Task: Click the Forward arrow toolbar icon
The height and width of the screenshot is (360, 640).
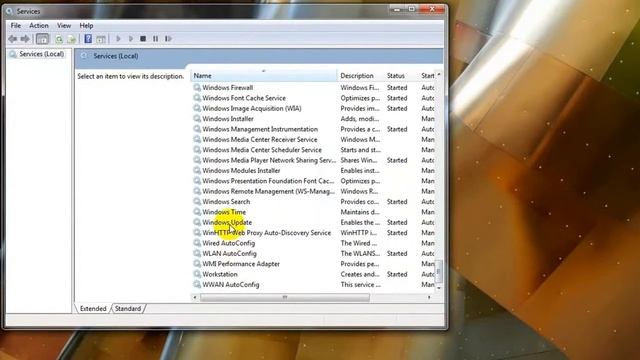Action: click(x=25, y=39)
